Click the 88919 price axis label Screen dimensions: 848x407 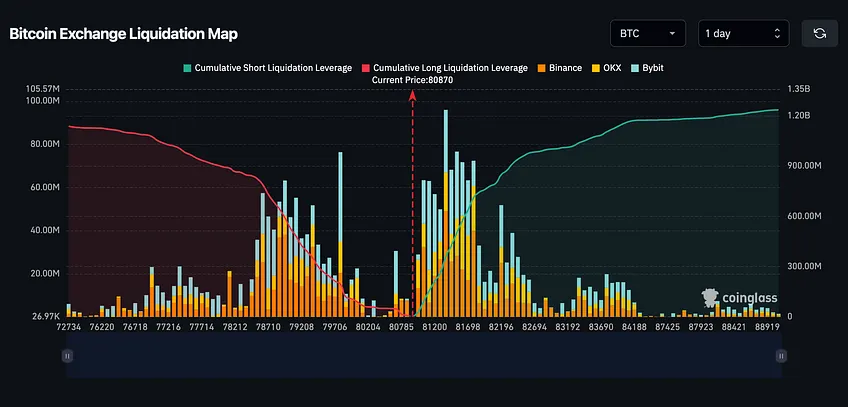point(768,328)
